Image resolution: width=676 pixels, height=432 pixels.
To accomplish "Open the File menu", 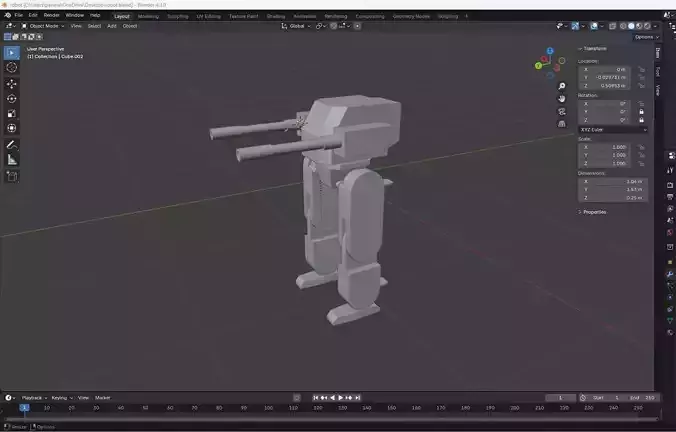I will [x=19, y=15].
